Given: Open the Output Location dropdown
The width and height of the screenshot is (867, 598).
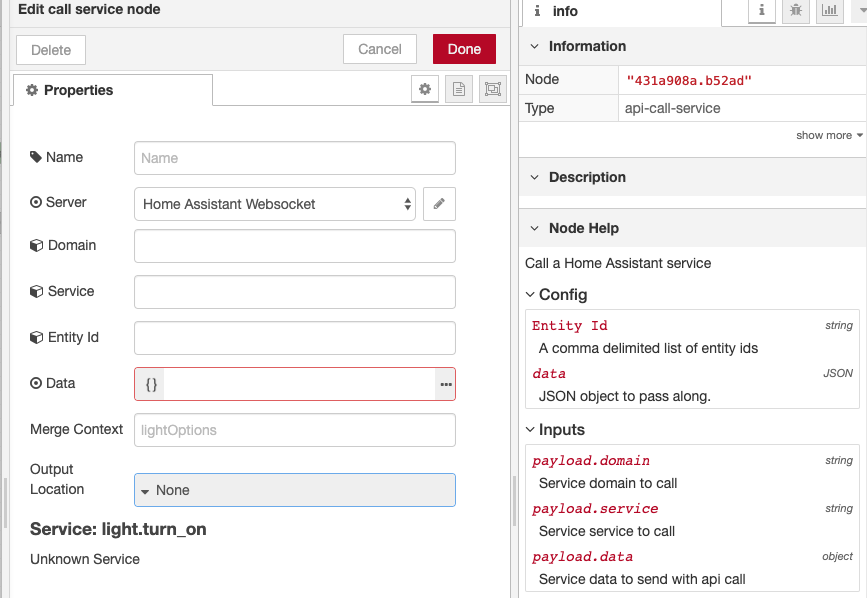Looking at the screenshot, I should pyautogui.click(x=294, y=490).
